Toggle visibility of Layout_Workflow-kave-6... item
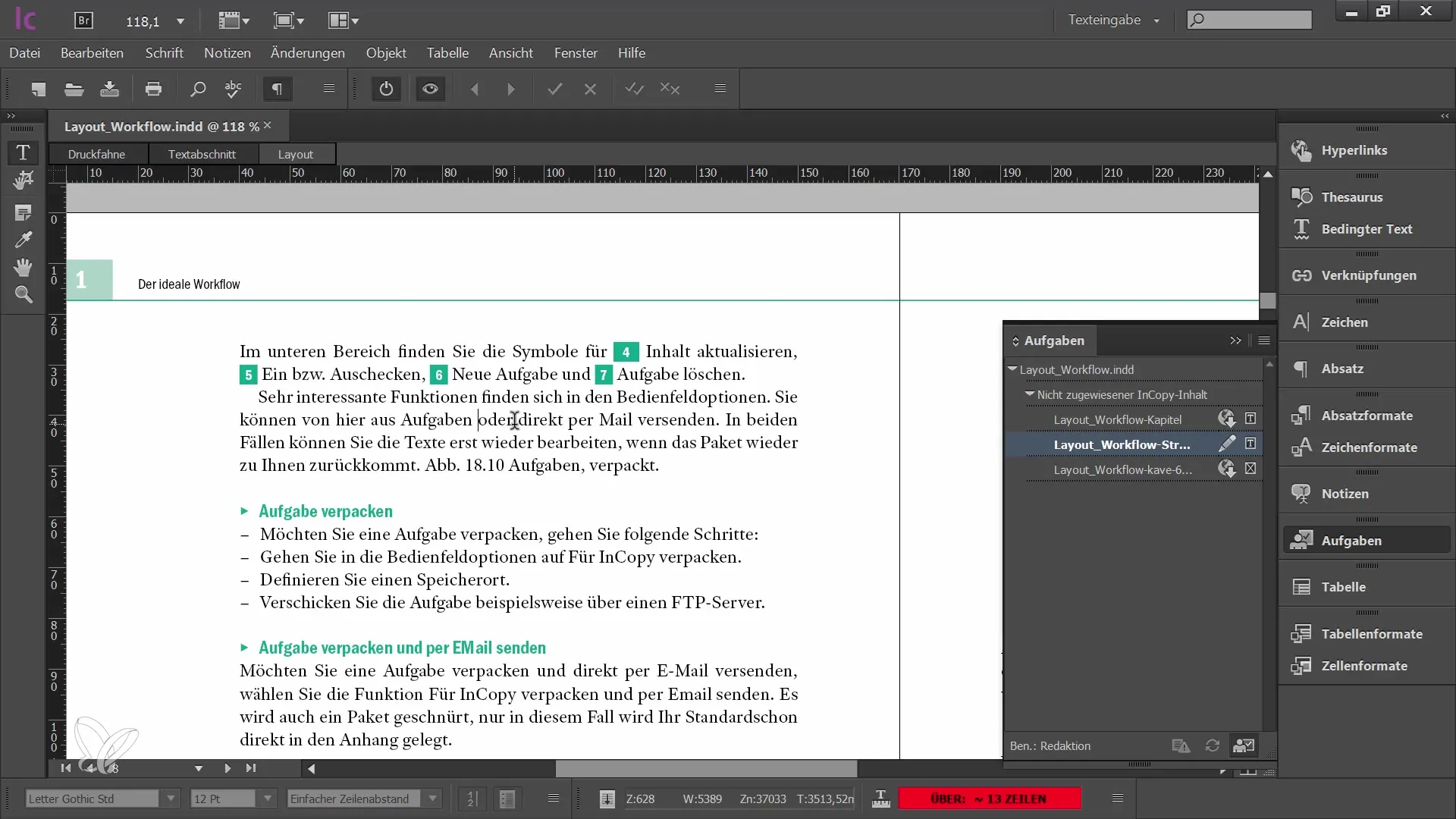Screen dimensions: 1456x819 pyautogui.click(x=1250, y=469)
